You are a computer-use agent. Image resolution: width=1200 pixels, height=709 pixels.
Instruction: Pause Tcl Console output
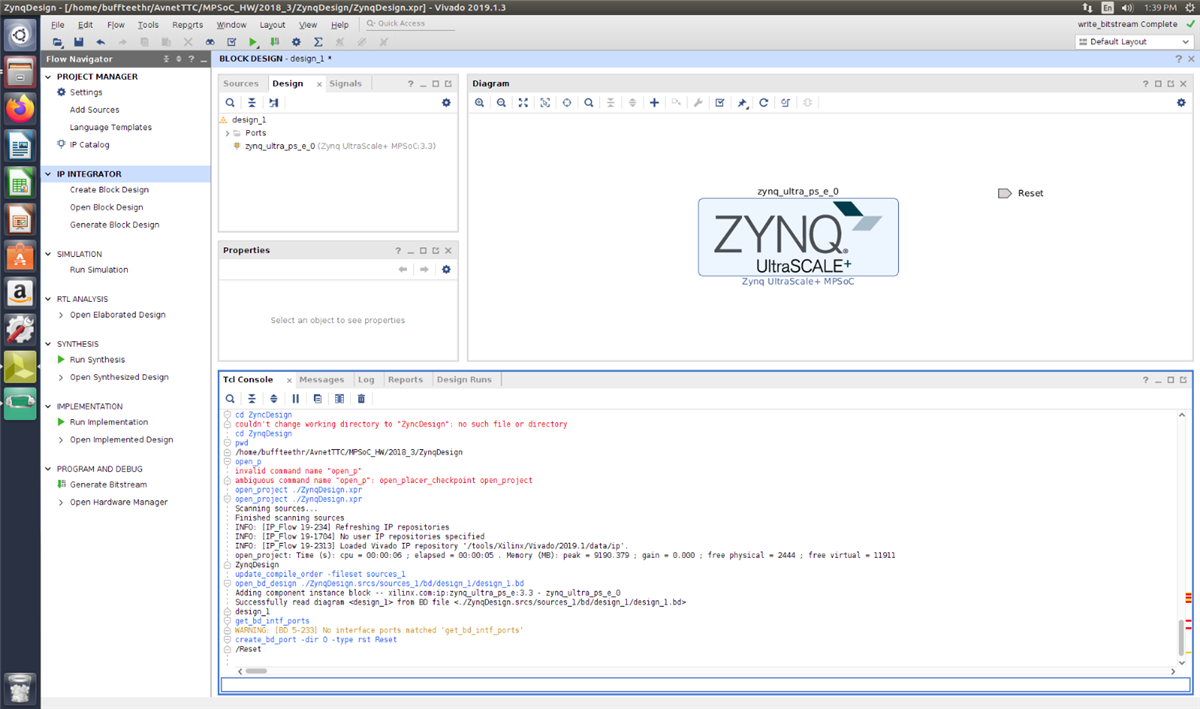296,398
